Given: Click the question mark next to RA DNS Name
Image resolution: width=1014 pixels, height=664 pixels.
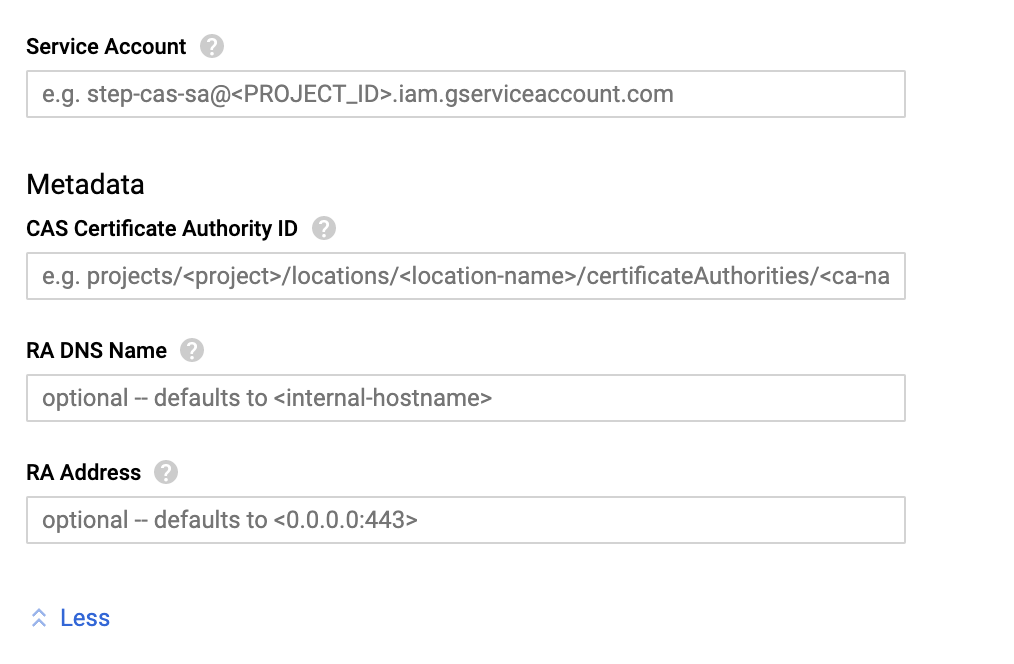Looking at the screenshot, I should (x=192, y=350).
